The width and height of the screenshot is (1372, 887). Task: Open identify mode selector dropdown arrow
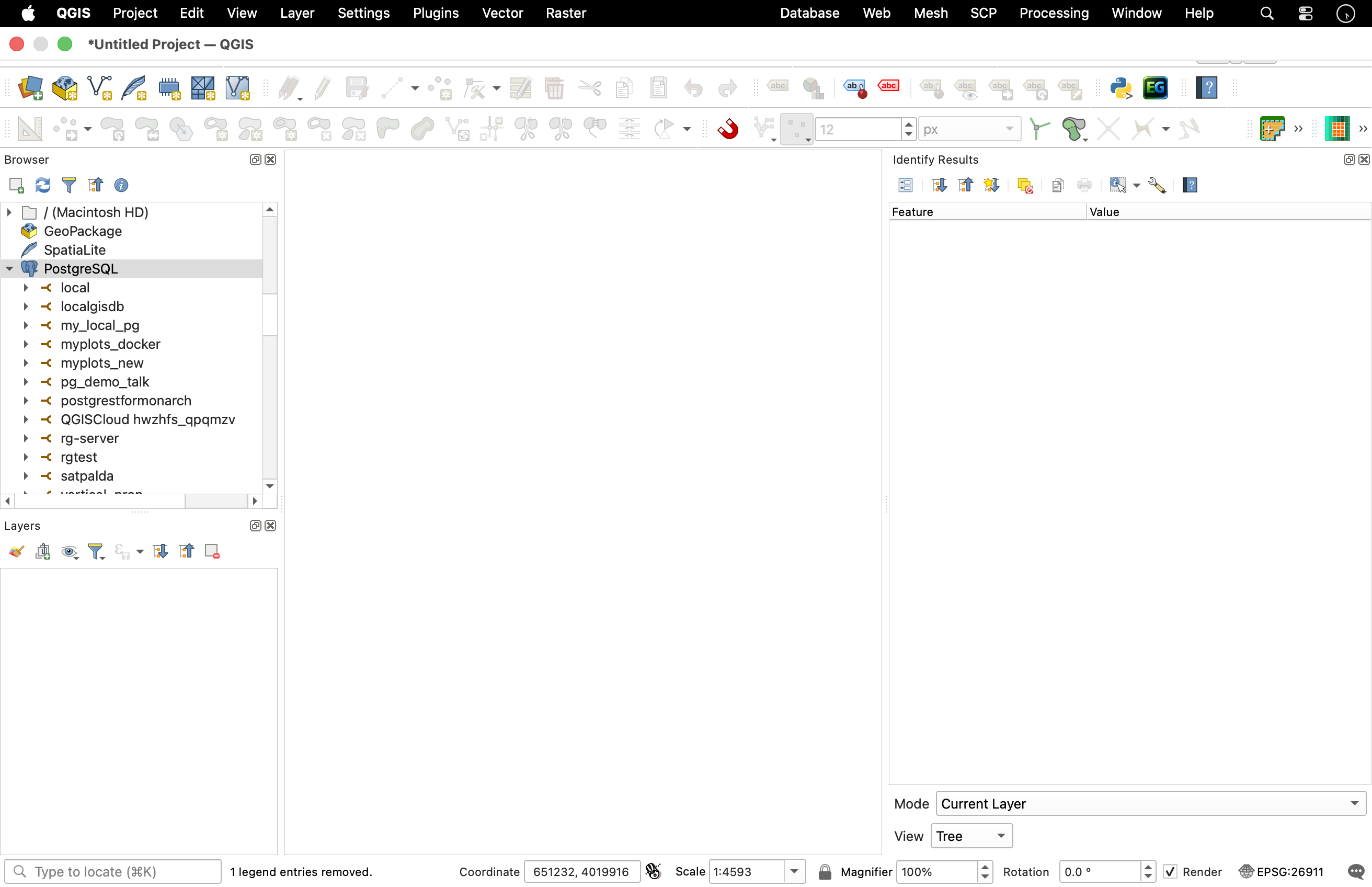pos(1136,186)
